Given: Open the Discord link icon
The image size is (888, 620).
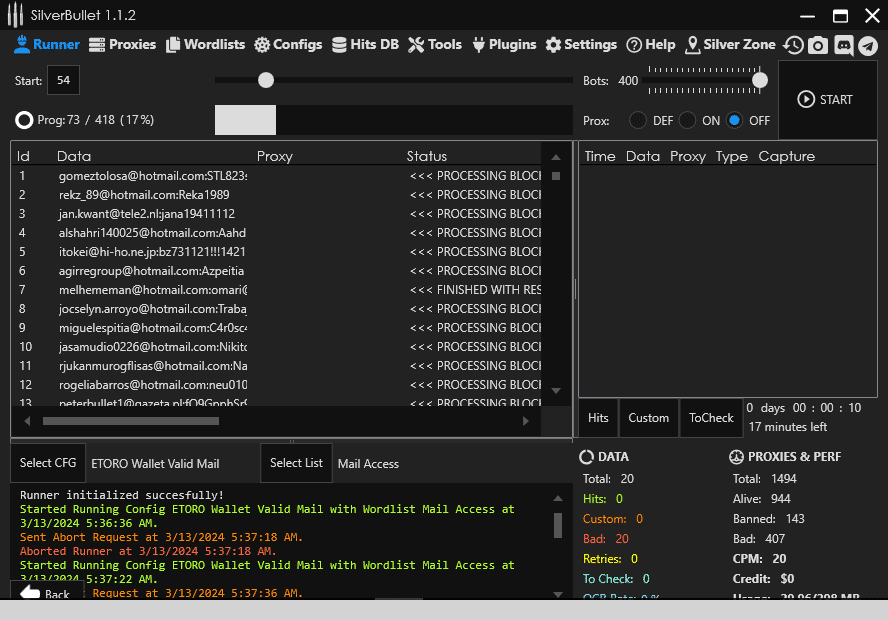Looking at the screenshot, I should tap(843, 45).
